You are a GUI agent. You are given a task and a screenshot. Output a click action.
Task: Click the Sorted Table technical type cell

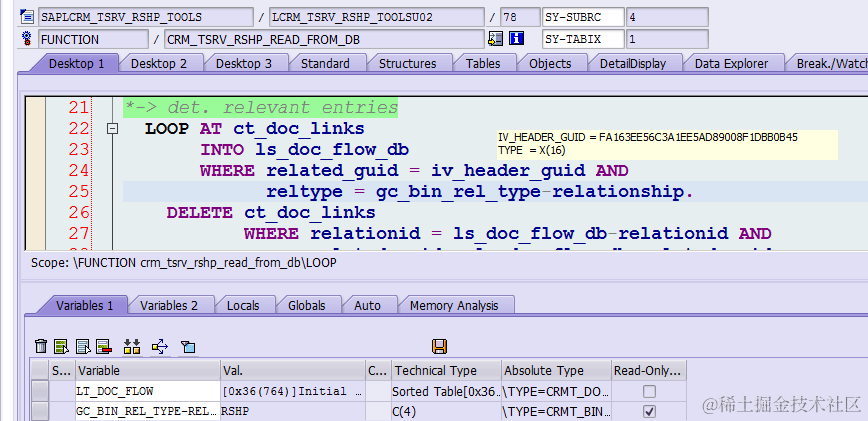point(446,392)
